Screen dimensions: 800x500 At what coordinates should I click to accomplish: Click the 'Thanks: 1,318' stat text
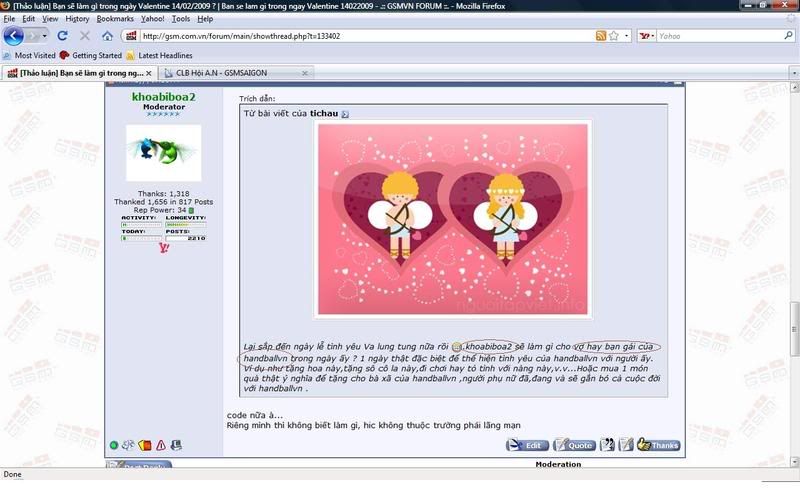163,194
